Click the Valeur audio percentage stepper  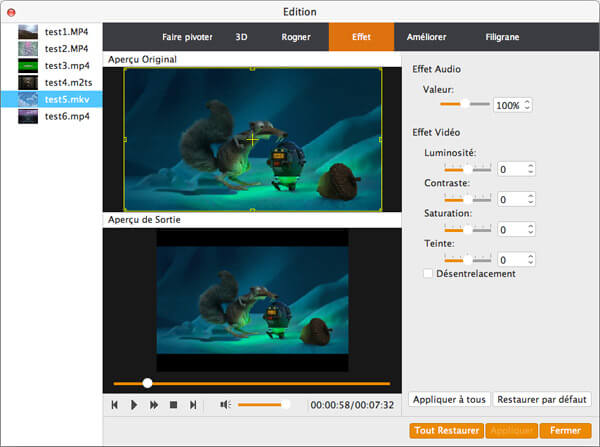[x=528, y=105]
